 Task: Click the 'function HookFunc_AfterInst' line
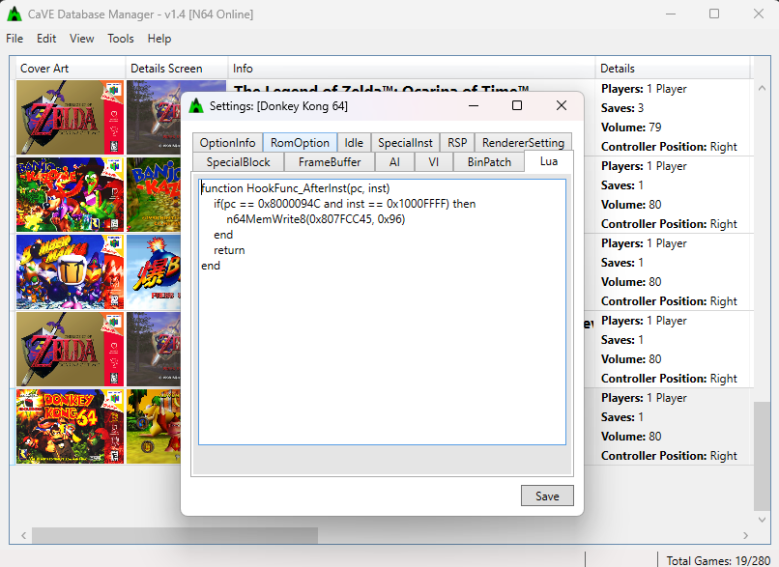pyautogui.click(x=296, y=188)
